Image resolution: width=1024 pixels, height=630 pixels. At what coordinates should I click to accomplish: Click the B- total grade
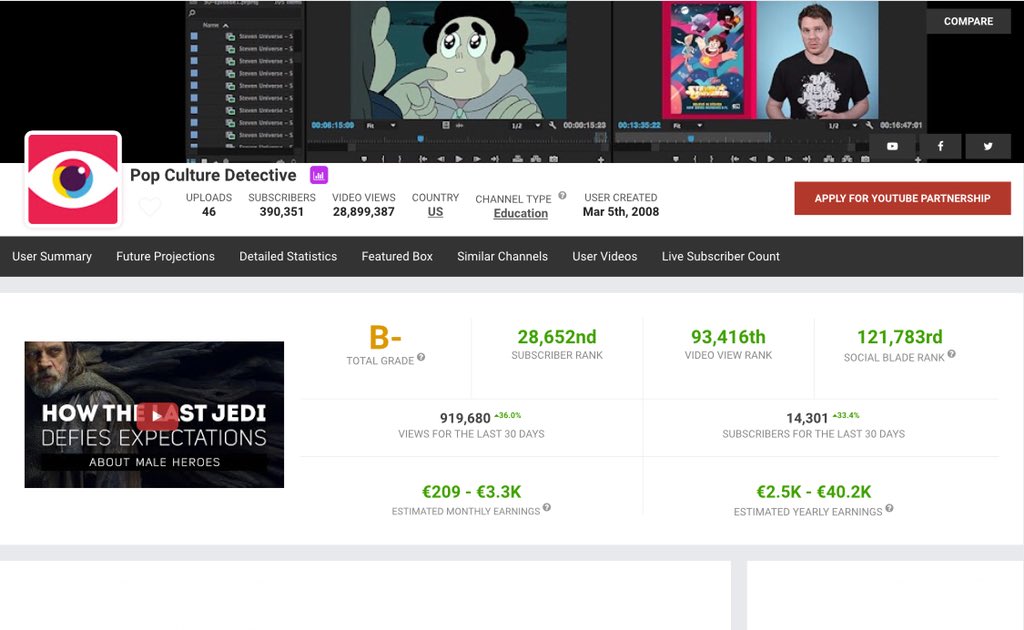tap(385, 338)
